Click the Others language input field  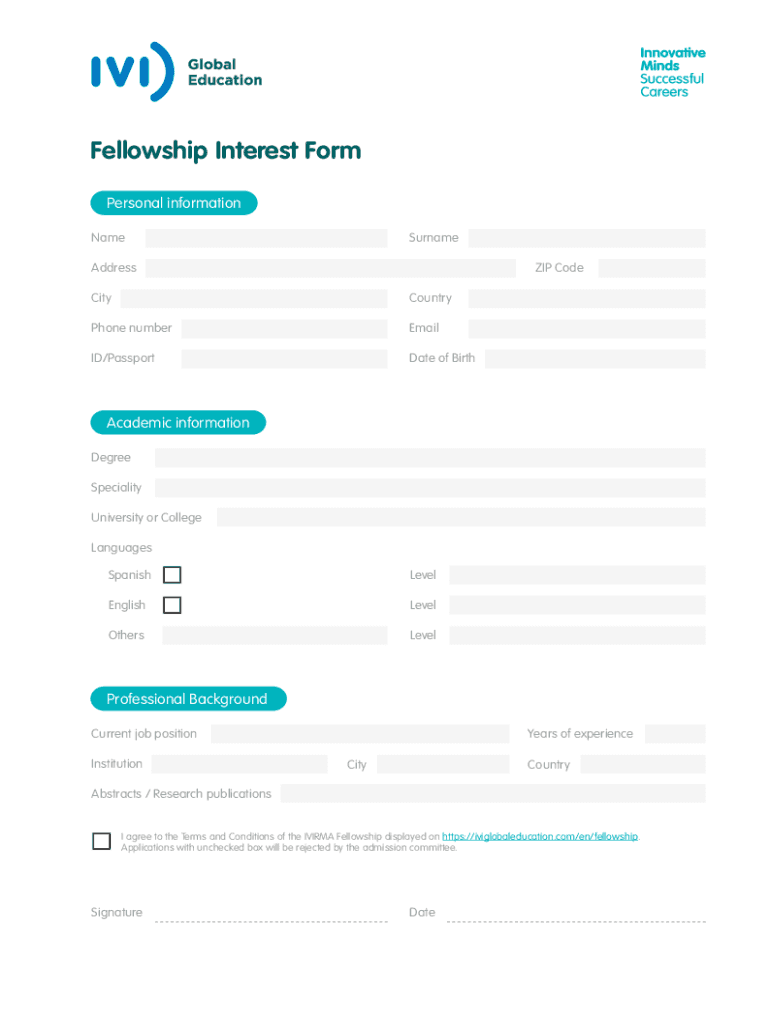tap(274, 635)
